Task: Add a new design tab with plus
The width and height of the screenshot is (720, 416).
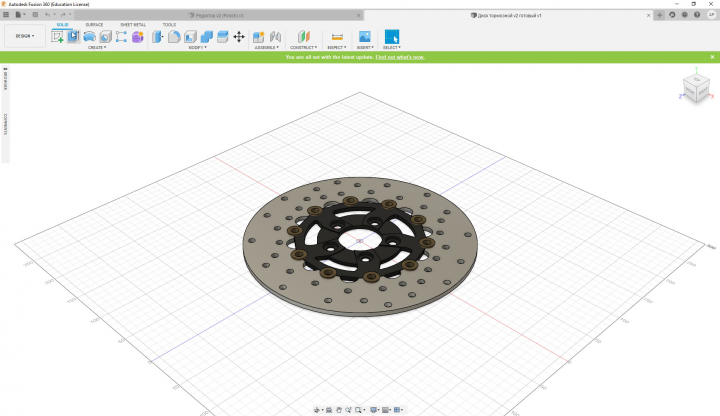Action: click(x=659, y=15)
